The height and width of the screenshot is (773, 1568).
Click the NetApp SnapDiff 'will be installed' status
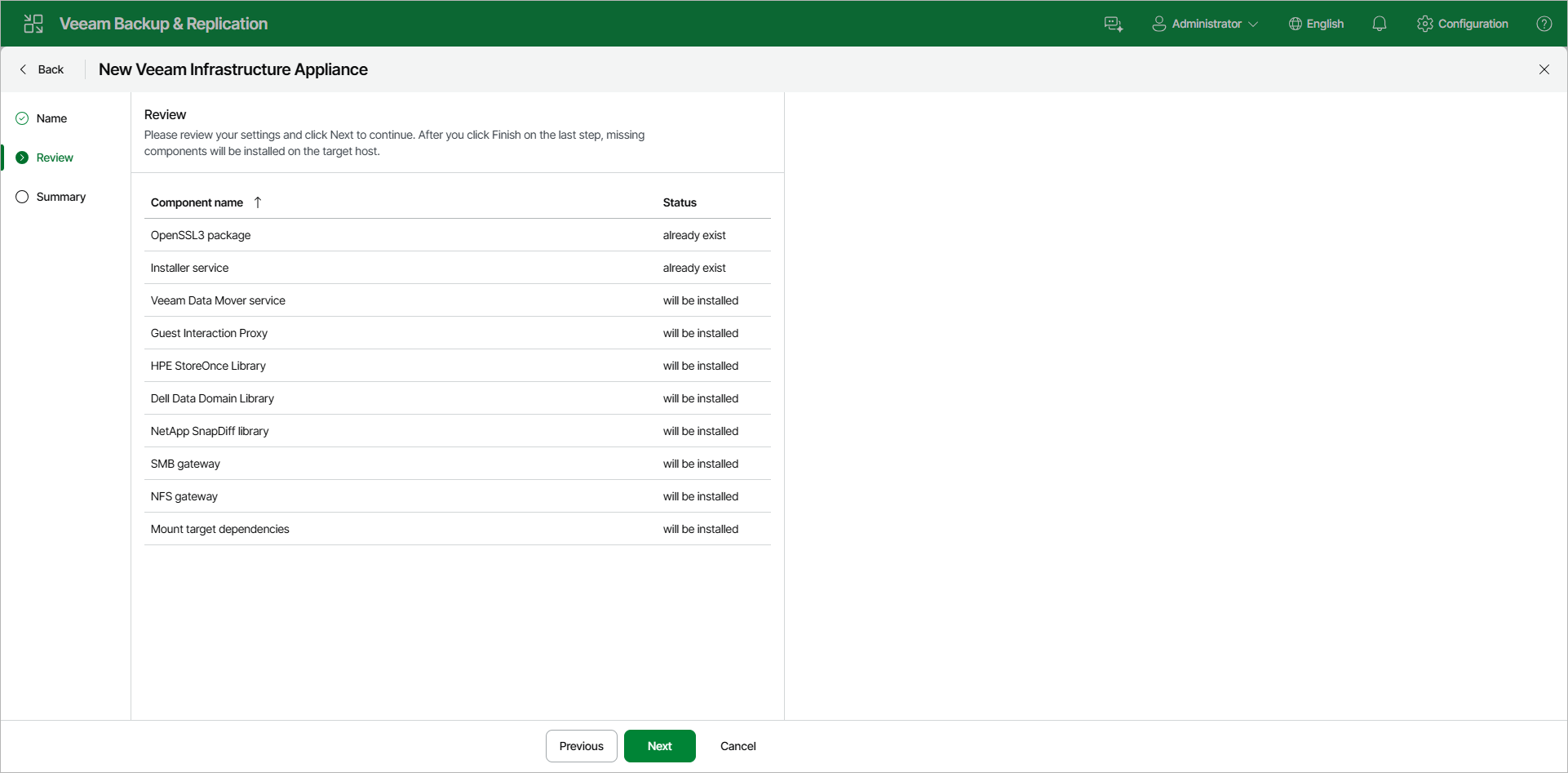(x=701, y=431)
